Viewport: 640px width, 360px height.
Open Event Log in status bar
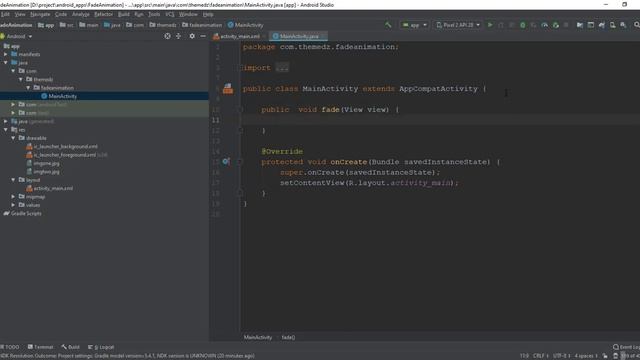click(x=627, y=347)
